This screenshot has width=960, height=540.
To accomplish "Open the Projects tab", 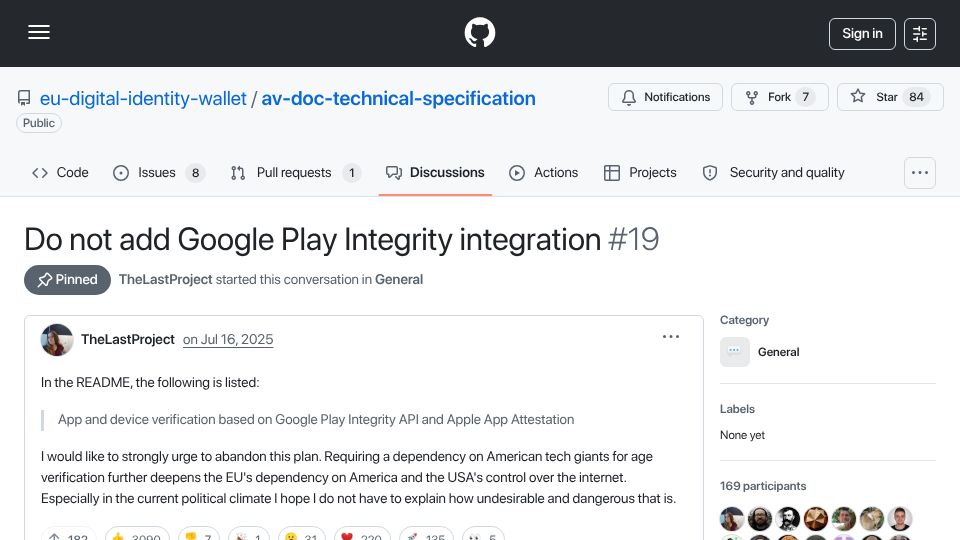I will [640, 173].
